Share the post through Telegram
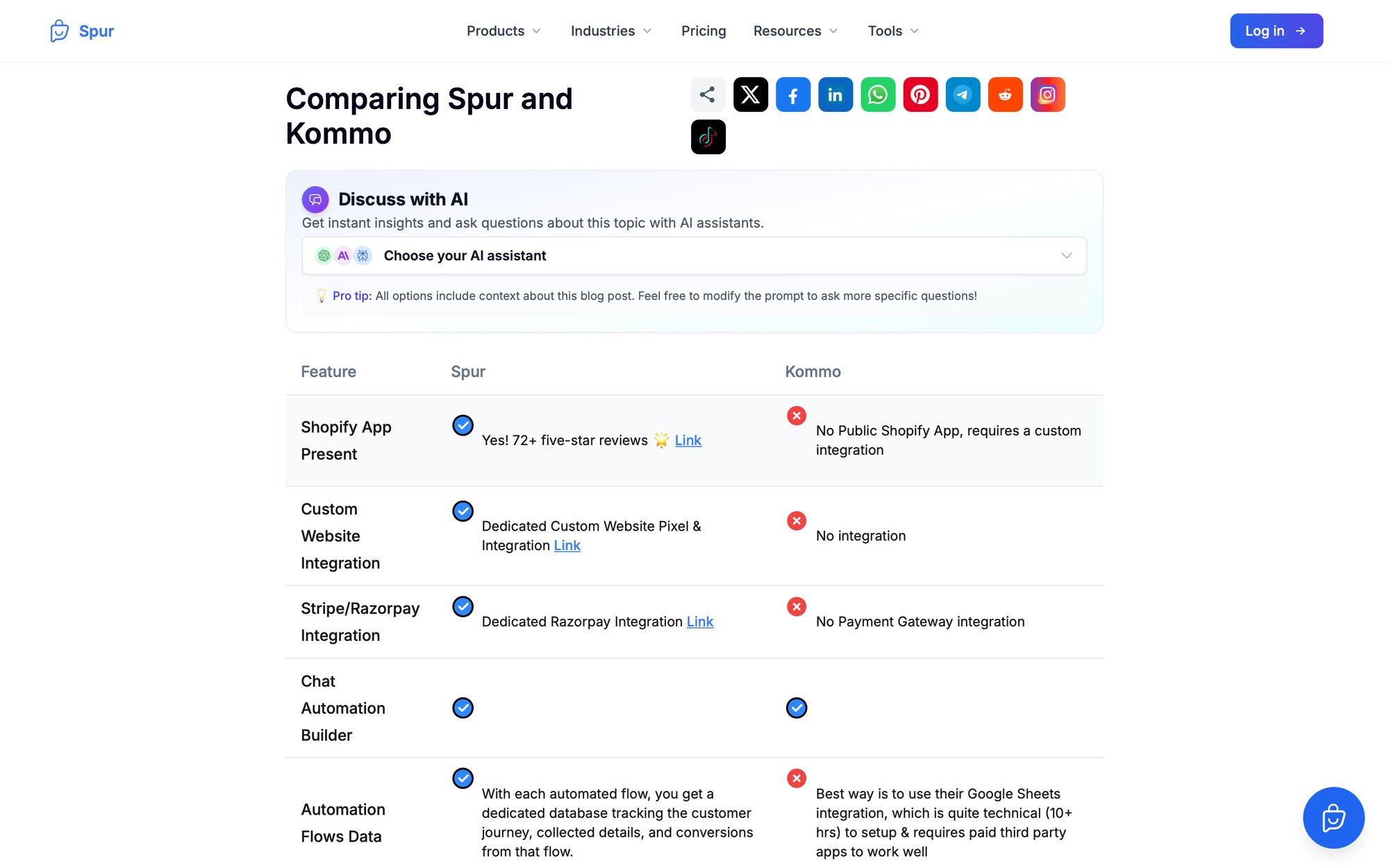This screenshot has width=1389, height=868. (962, 94)
